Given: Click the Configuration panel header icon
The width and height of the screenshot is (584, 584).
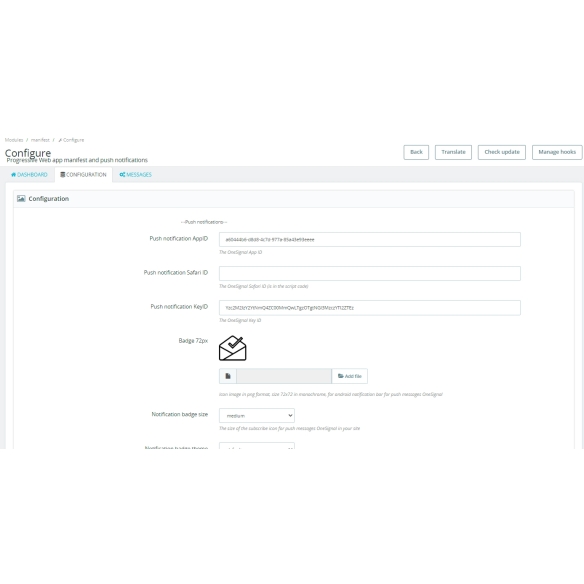Looking at the screenshot, I should pos(21,199).
